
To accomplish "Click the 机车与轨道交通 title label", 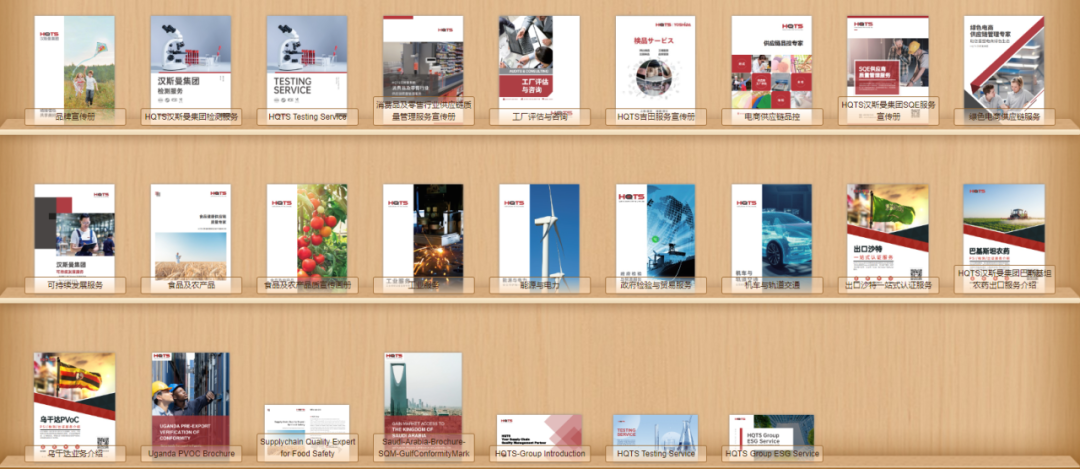I will pos(772,285).
